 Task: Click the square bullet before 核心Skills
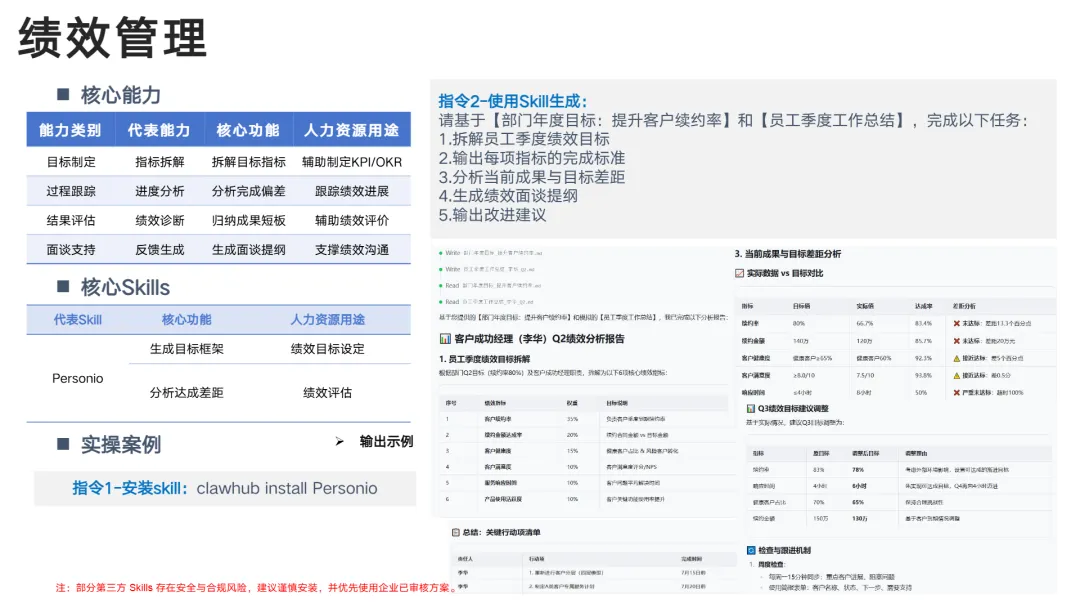(x=63, y=286)
